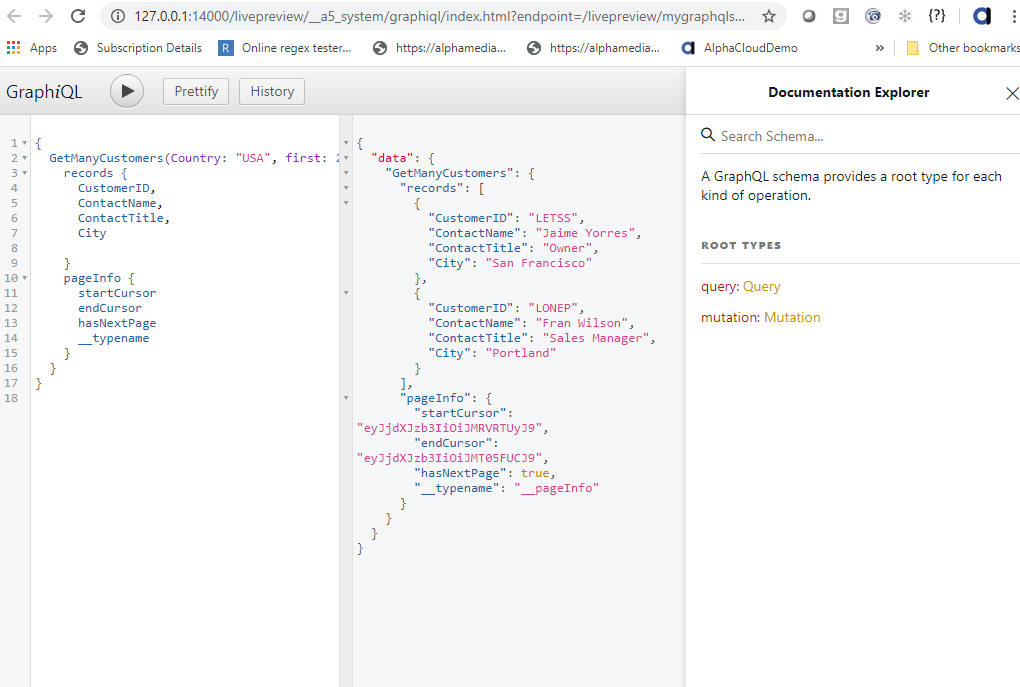Click the search magnifier icon in docs

(x=708, y=135)
